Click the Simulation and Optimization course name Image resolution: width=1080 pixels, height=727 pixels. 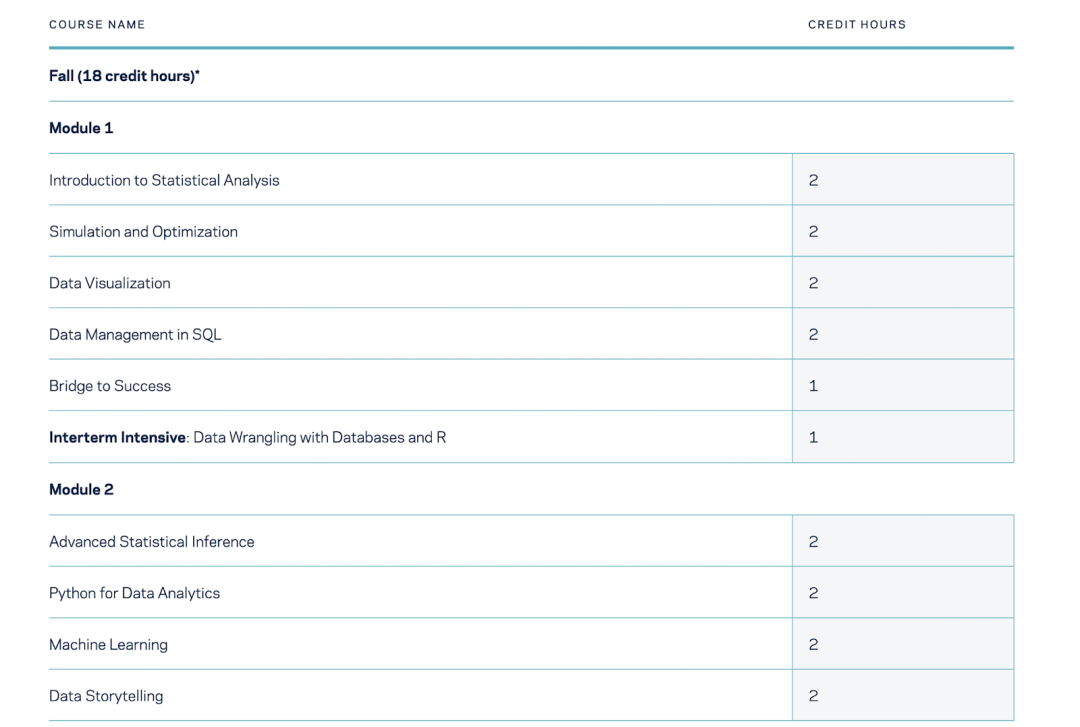coord(143,232)
